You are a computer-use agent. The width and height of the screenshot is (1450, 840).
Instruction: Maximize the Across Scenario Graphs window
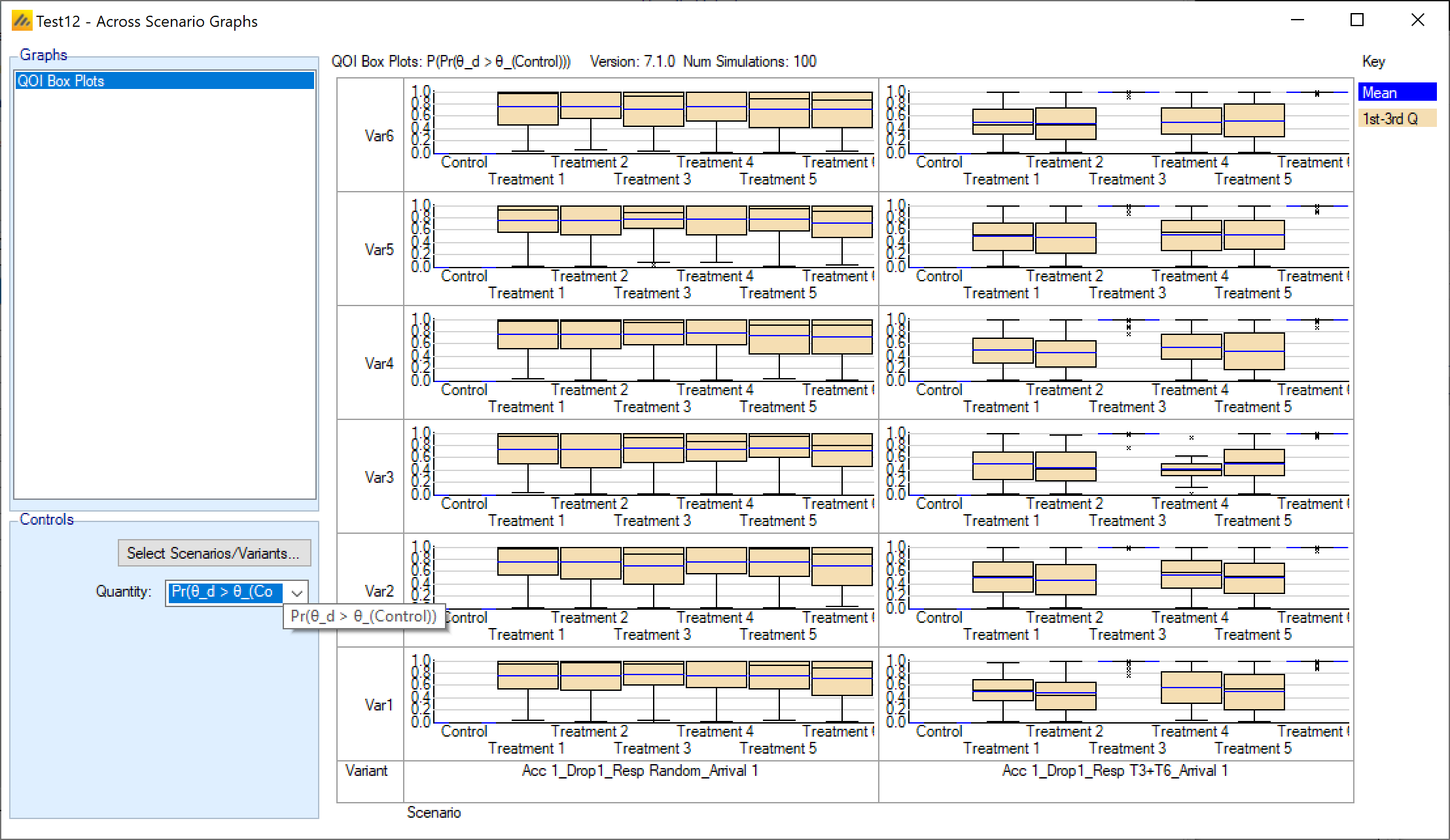(x=1357, y=20)
